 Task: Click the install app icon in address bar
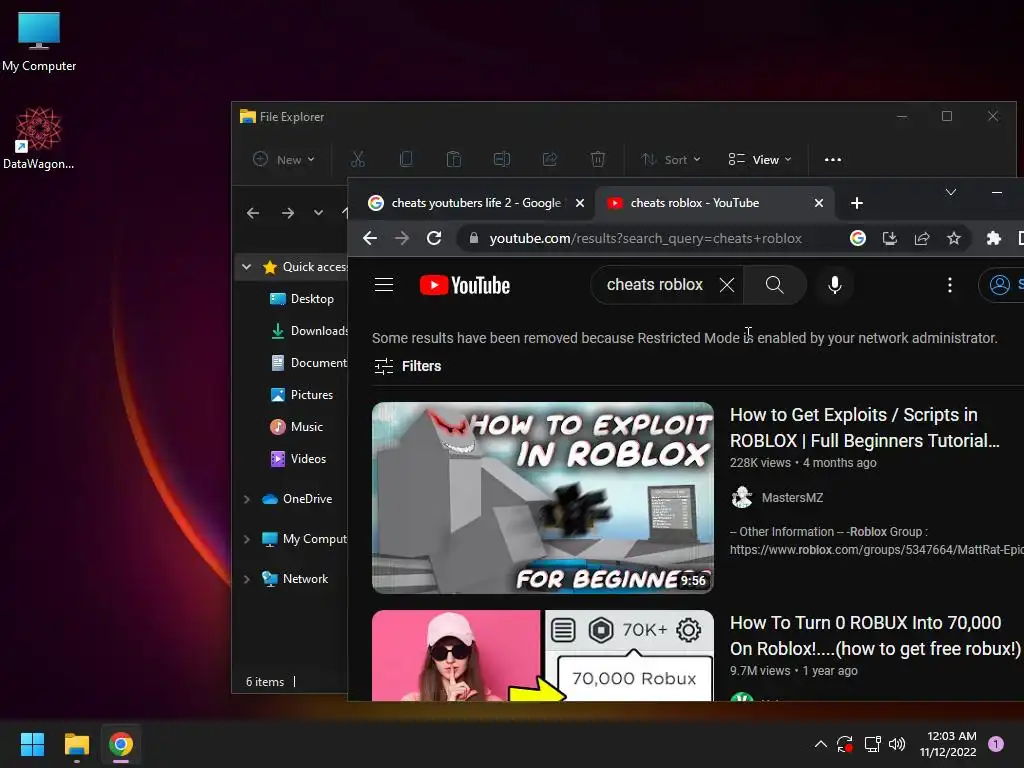889,238
